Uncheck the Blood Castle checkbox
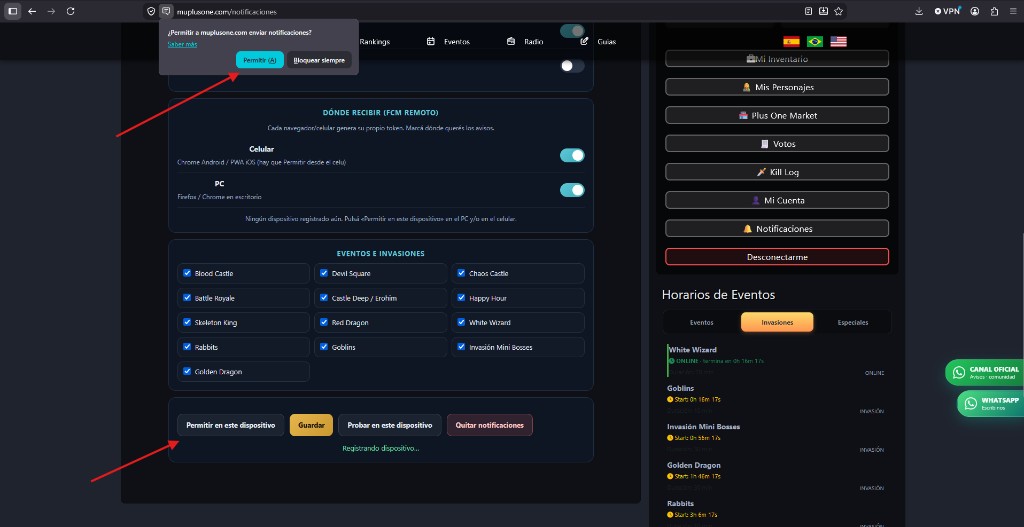1024x527 pixels. [x=187, y=273]
